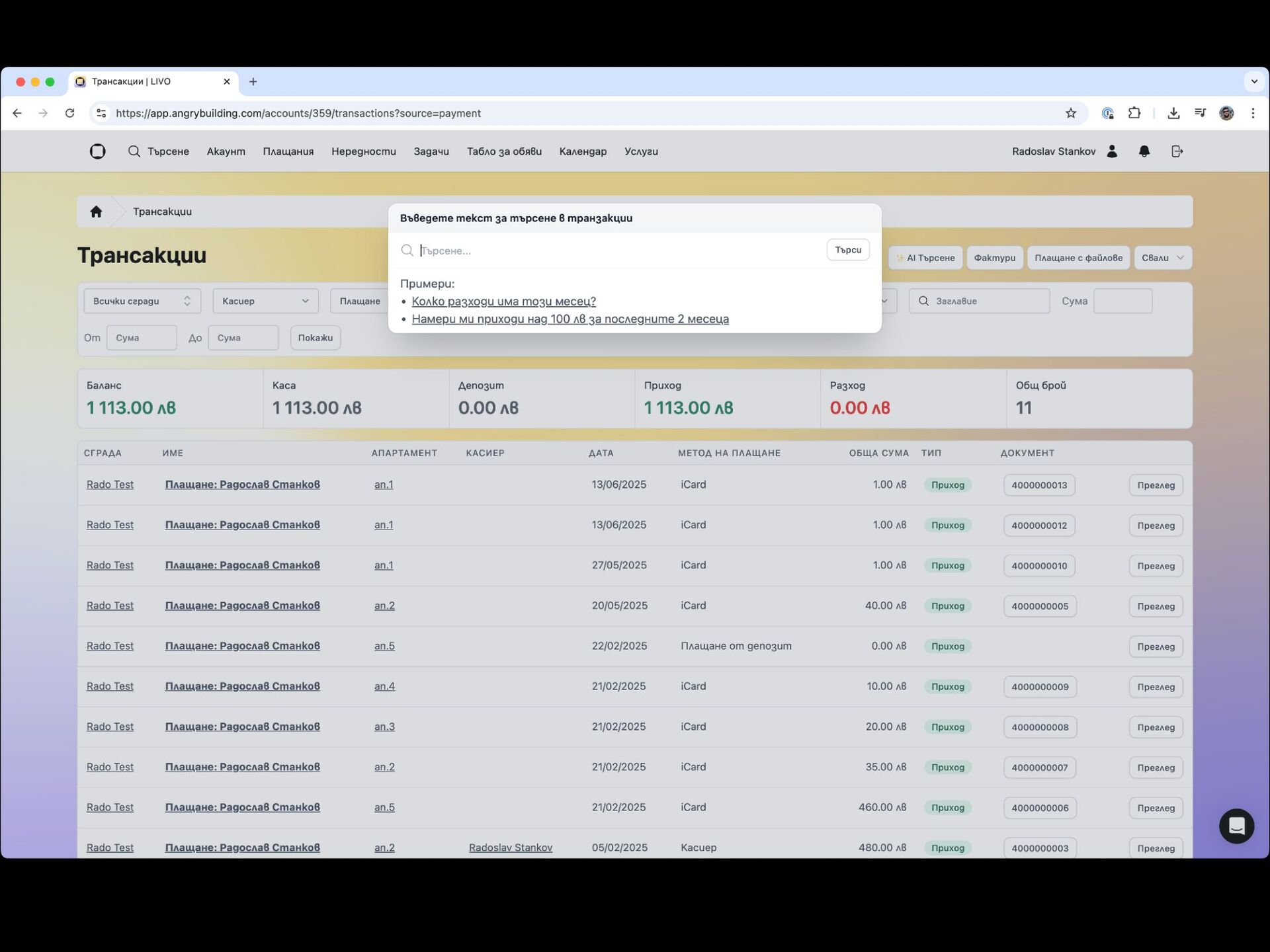Open the Касиер filter dropdown

(265, 301)
